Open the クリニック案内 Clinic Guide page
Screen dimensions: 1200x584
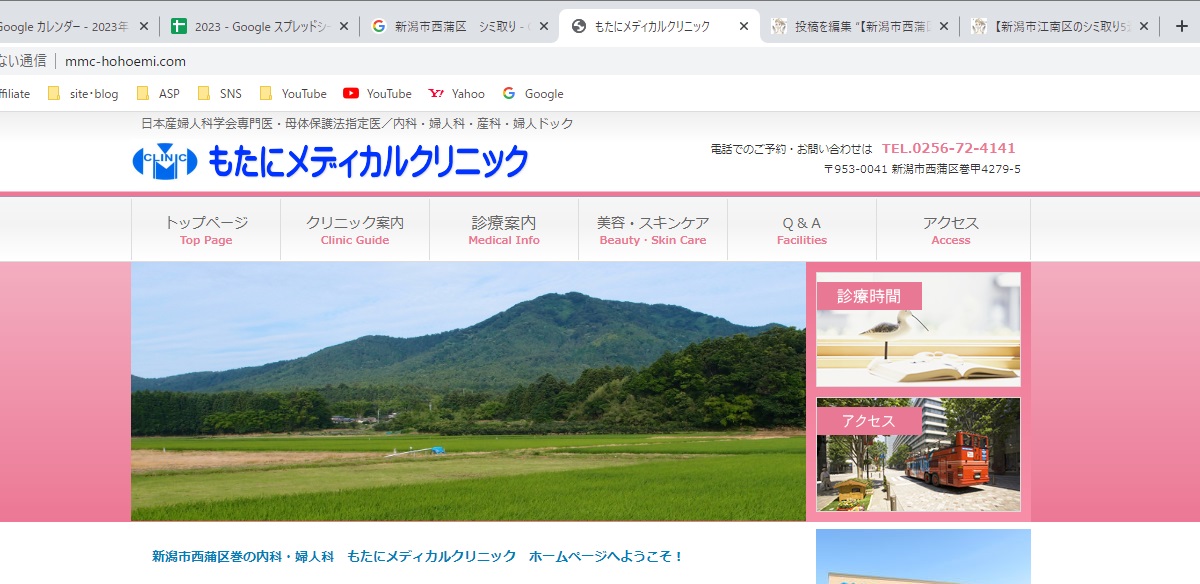[354, 229]
